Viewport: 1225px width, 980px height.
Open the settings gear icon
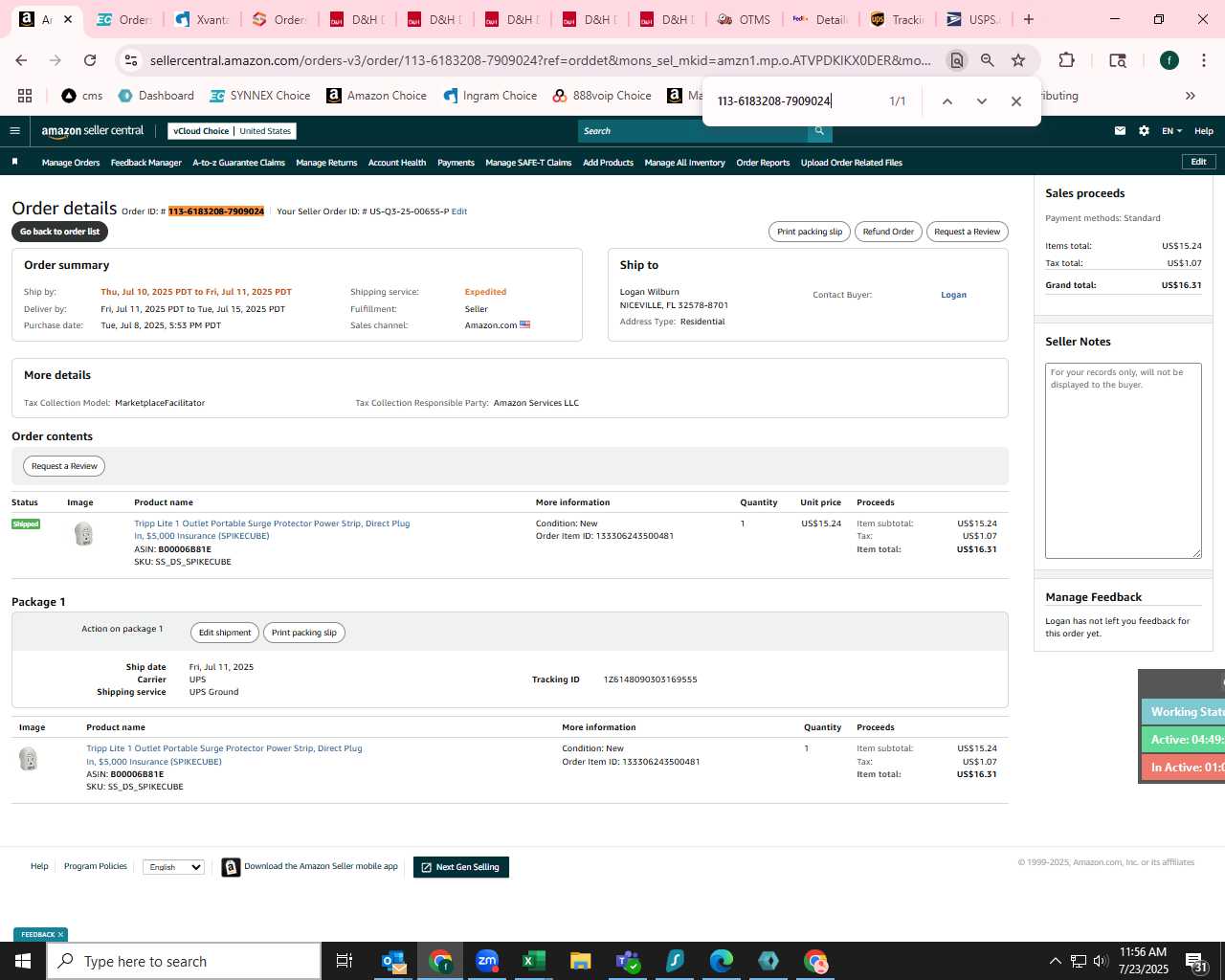tap(1144, 131)
